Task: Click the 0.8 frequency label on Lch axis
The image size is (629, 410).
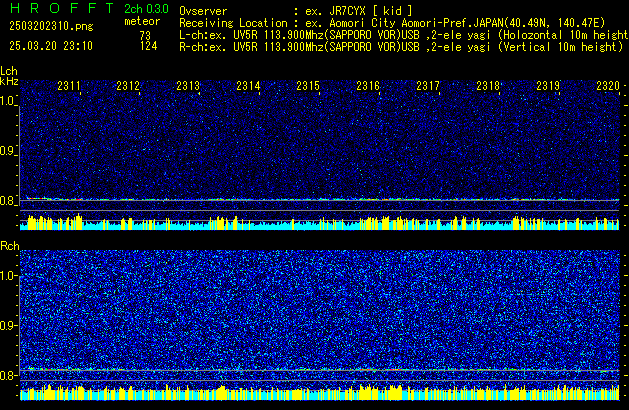Action: 7,201
